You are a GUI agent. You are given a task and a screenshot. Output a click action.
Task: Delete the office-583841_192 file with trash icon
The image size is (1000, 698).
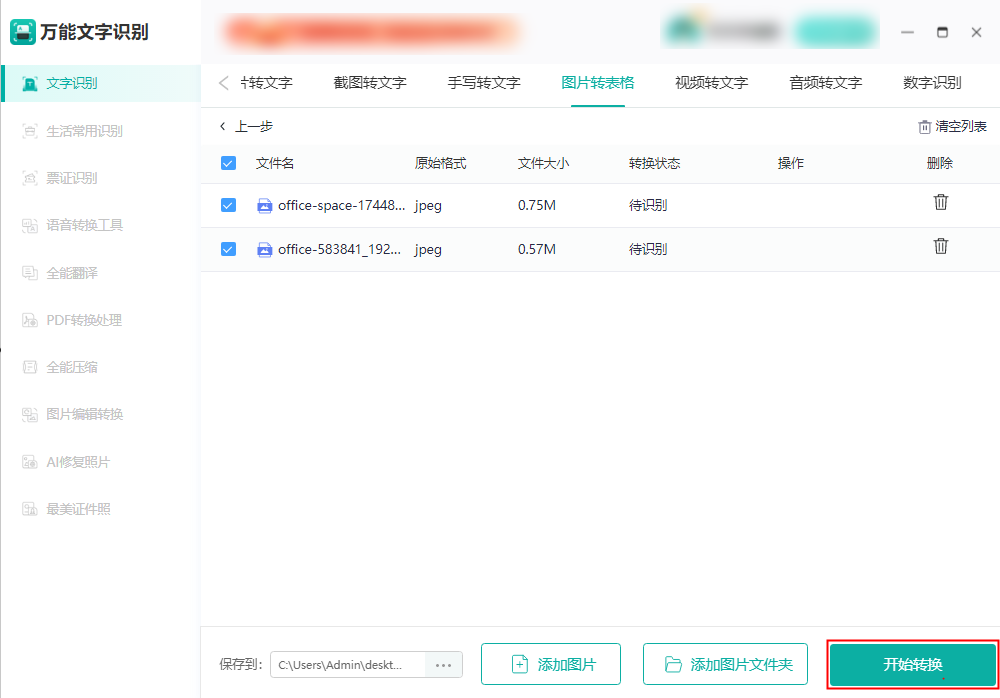pyautogui.click(x=941, y=246)
